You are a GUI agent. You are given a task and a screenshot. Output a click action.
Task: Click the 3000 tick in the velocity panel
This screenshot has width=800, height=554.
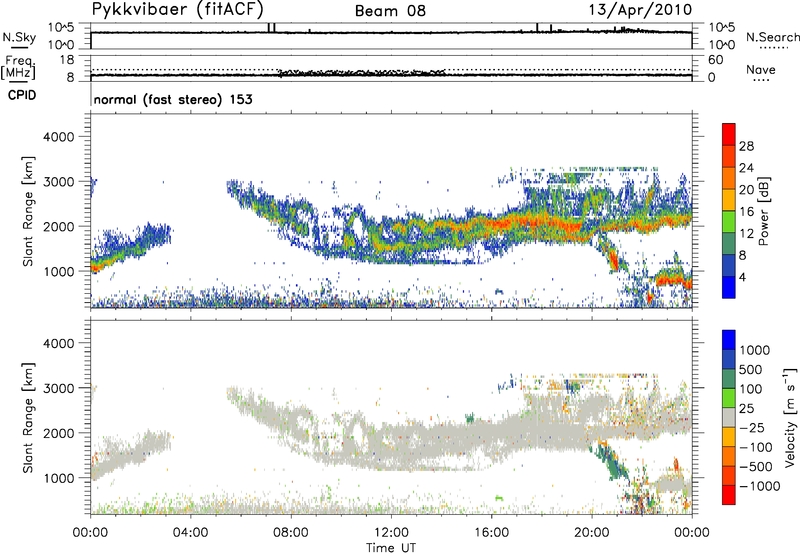click(58, 388)
